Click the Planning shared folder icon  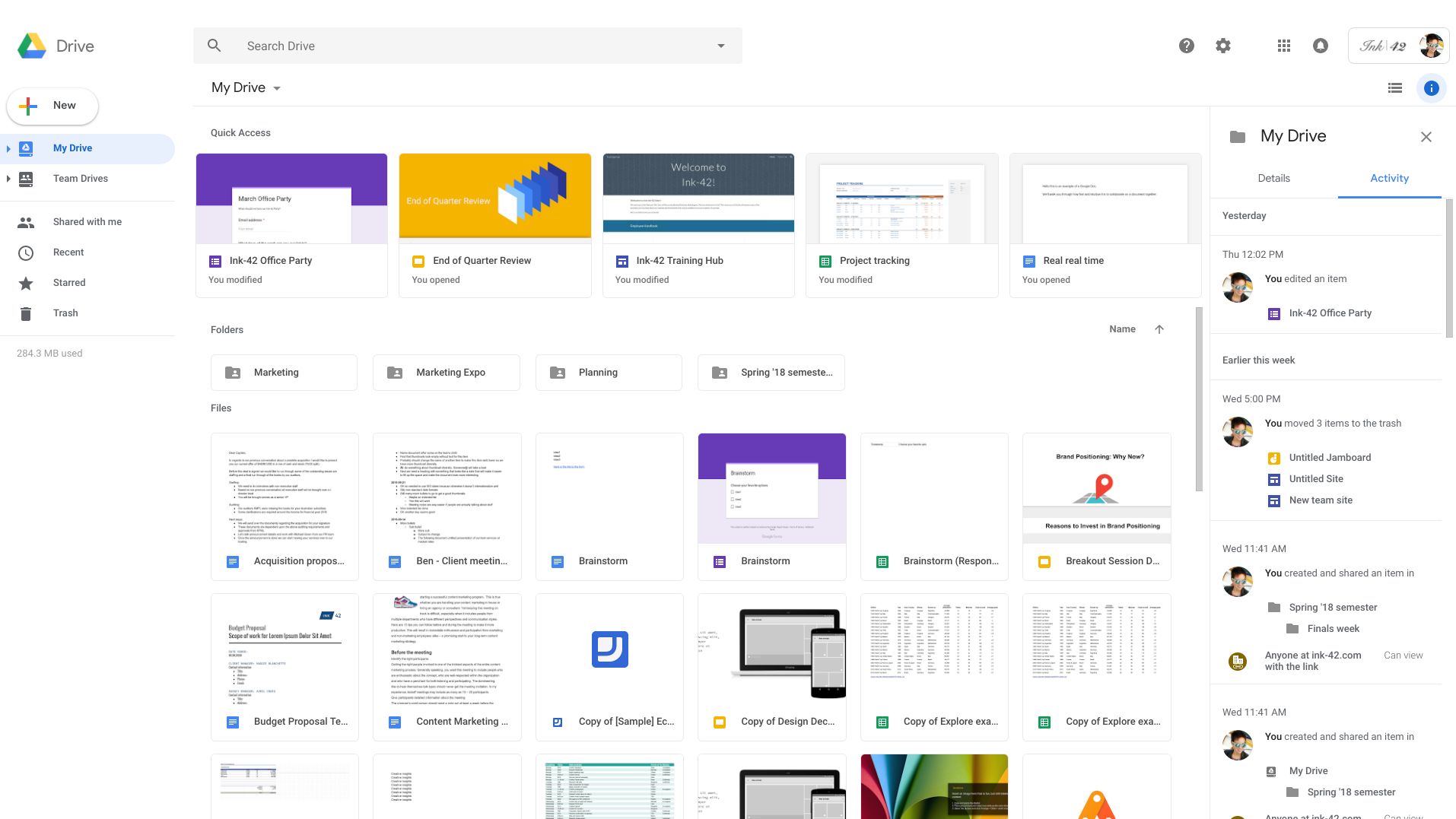pyautogui.click(x=558, y=373)
